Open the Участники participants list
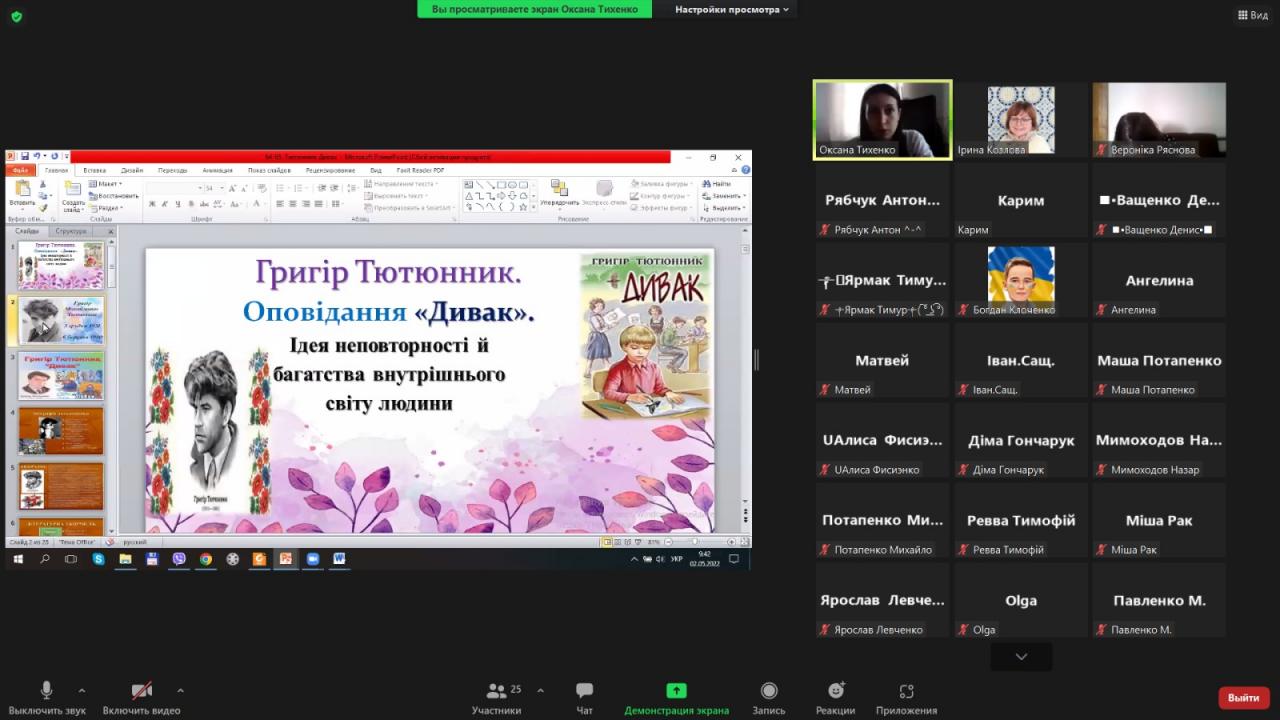The height and width of the screenshot is (720, 1280). (497, 691)
